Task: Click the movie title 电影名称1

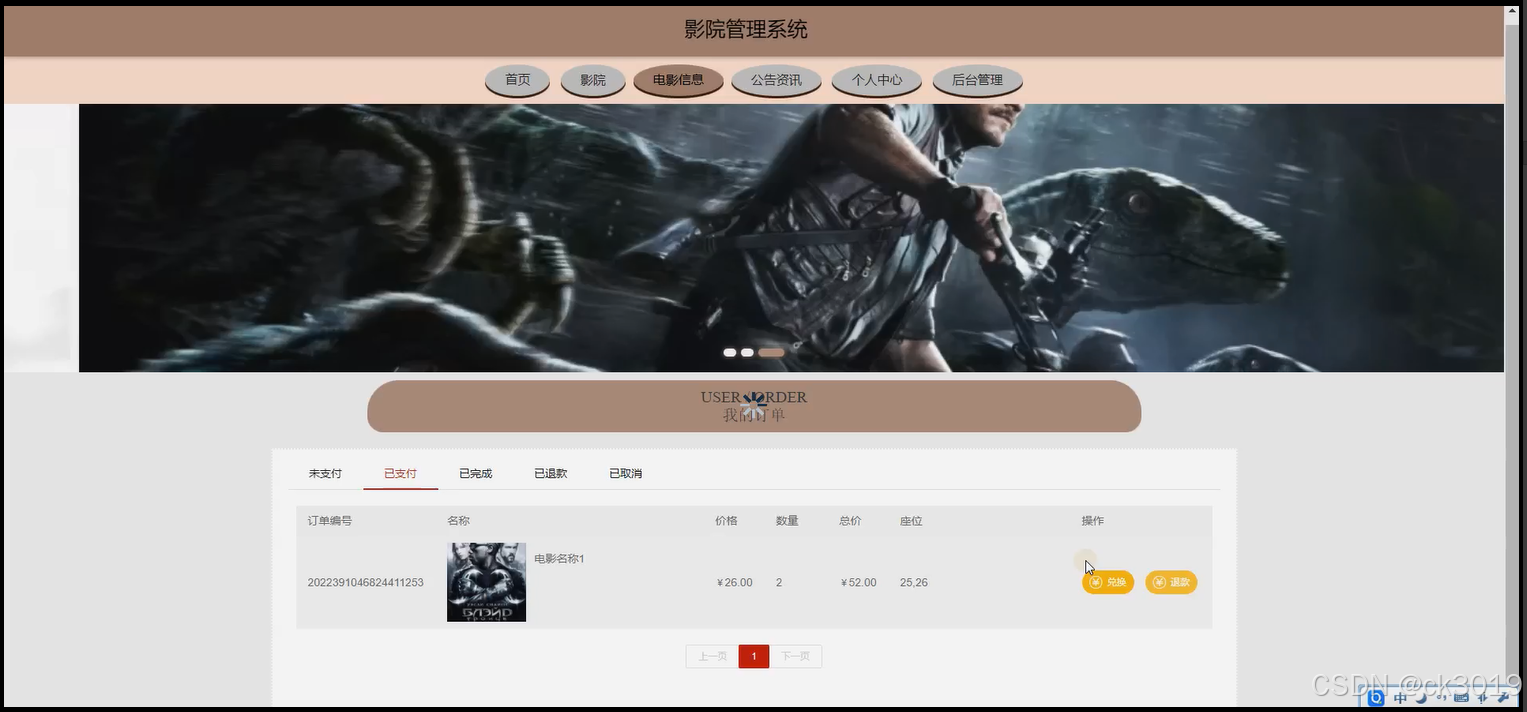Action: [x=559, y=558]
